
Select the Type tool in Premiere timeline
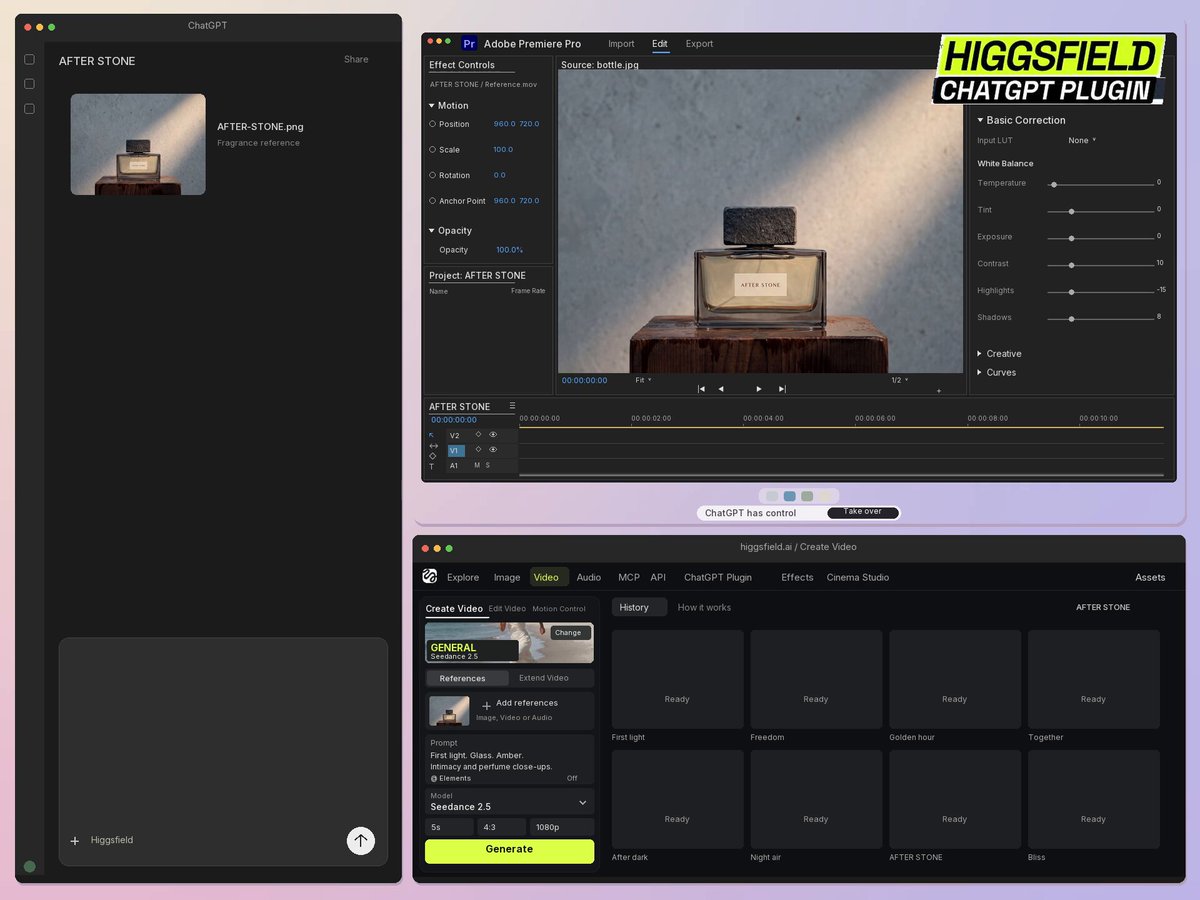(x=432, y=467)
